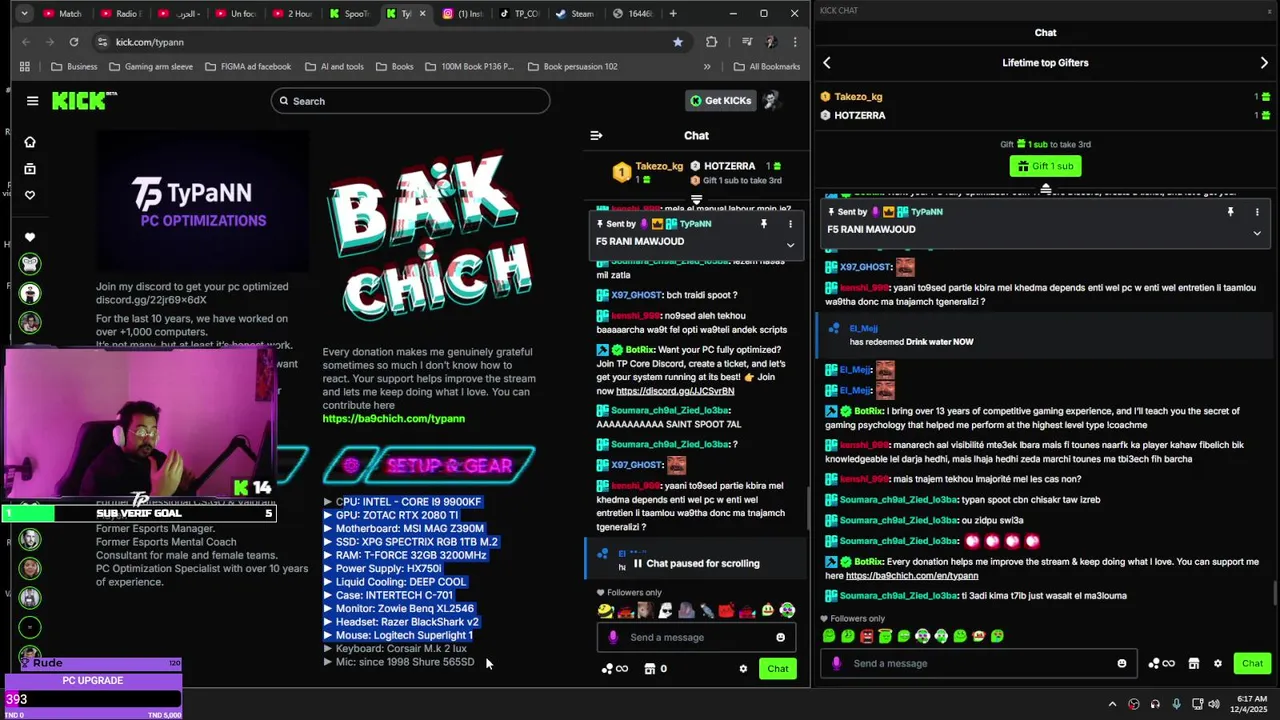1280x720 pixels.
Task: Open Chrome media controls icon
Action: pyautogui.click(x=747, y=42)
